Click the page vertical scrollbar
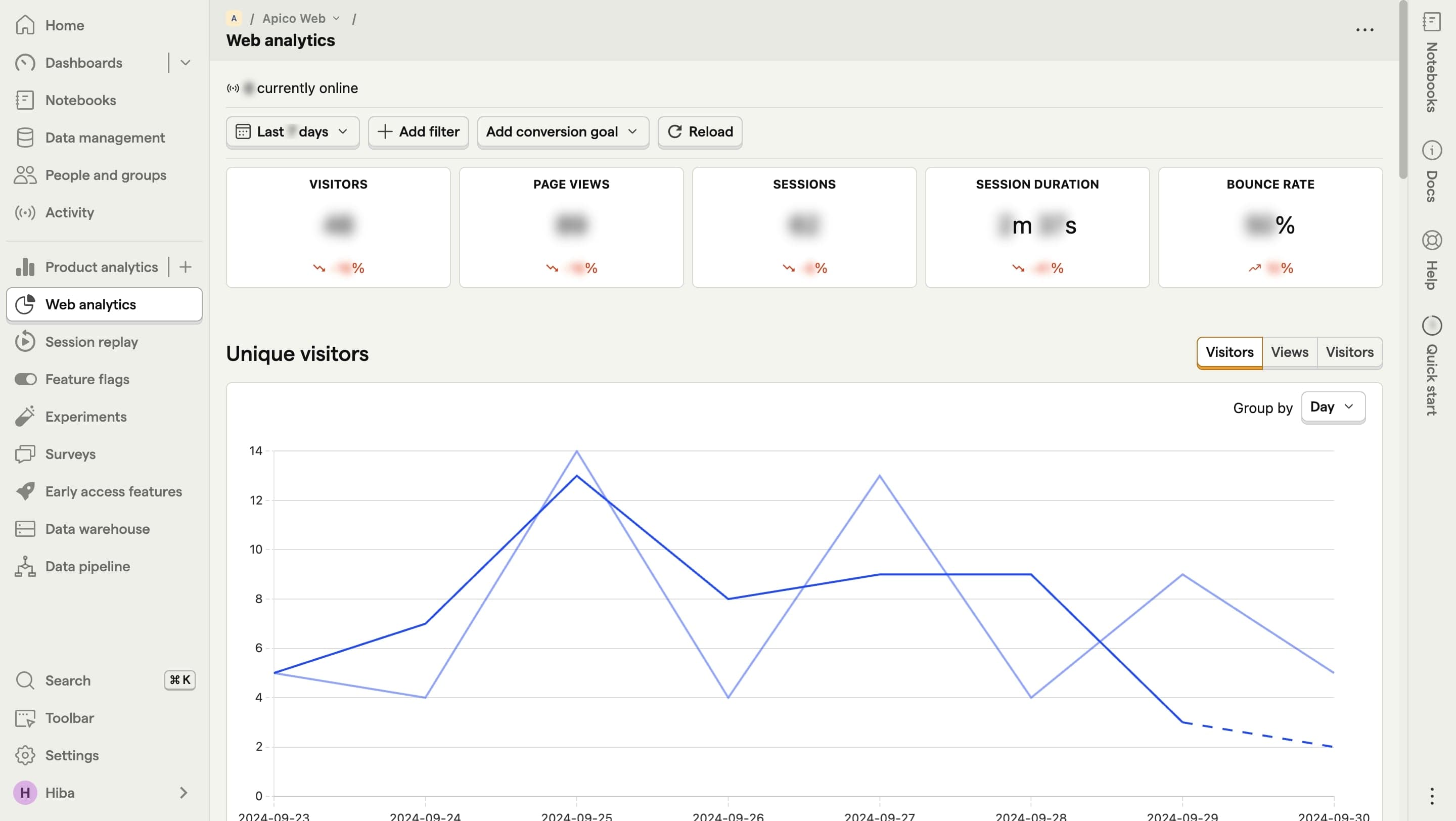The height and width of the screenshot is (821, 1456). [1403, 90]
